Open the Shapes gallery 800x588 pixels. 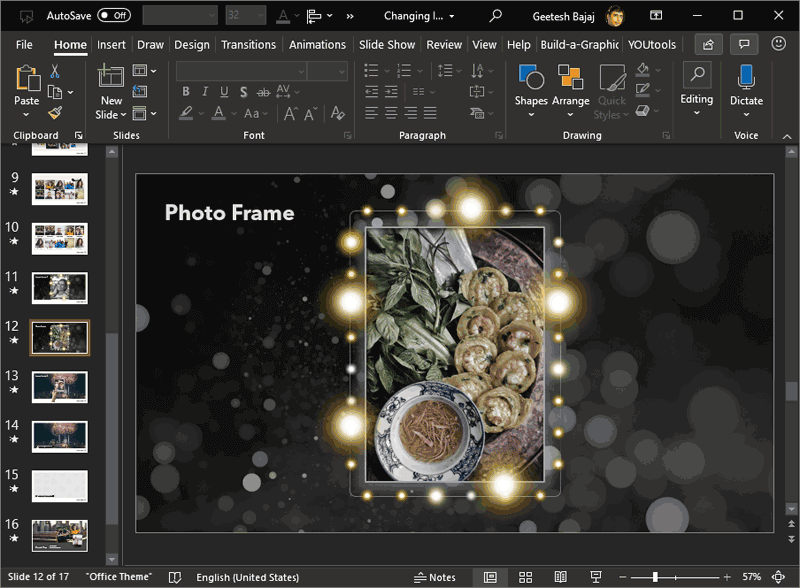[x=531, y=87]
